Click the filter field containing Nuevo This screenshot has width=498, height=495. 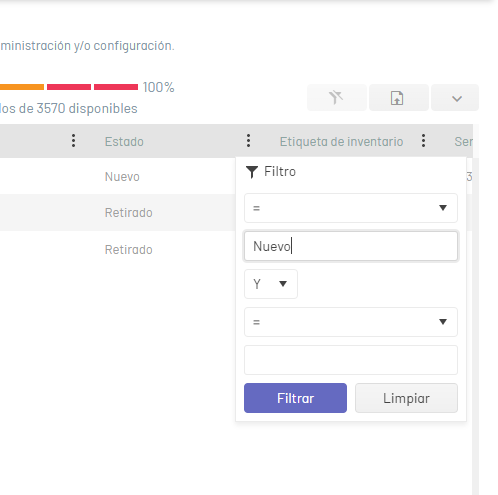point(351,246)
